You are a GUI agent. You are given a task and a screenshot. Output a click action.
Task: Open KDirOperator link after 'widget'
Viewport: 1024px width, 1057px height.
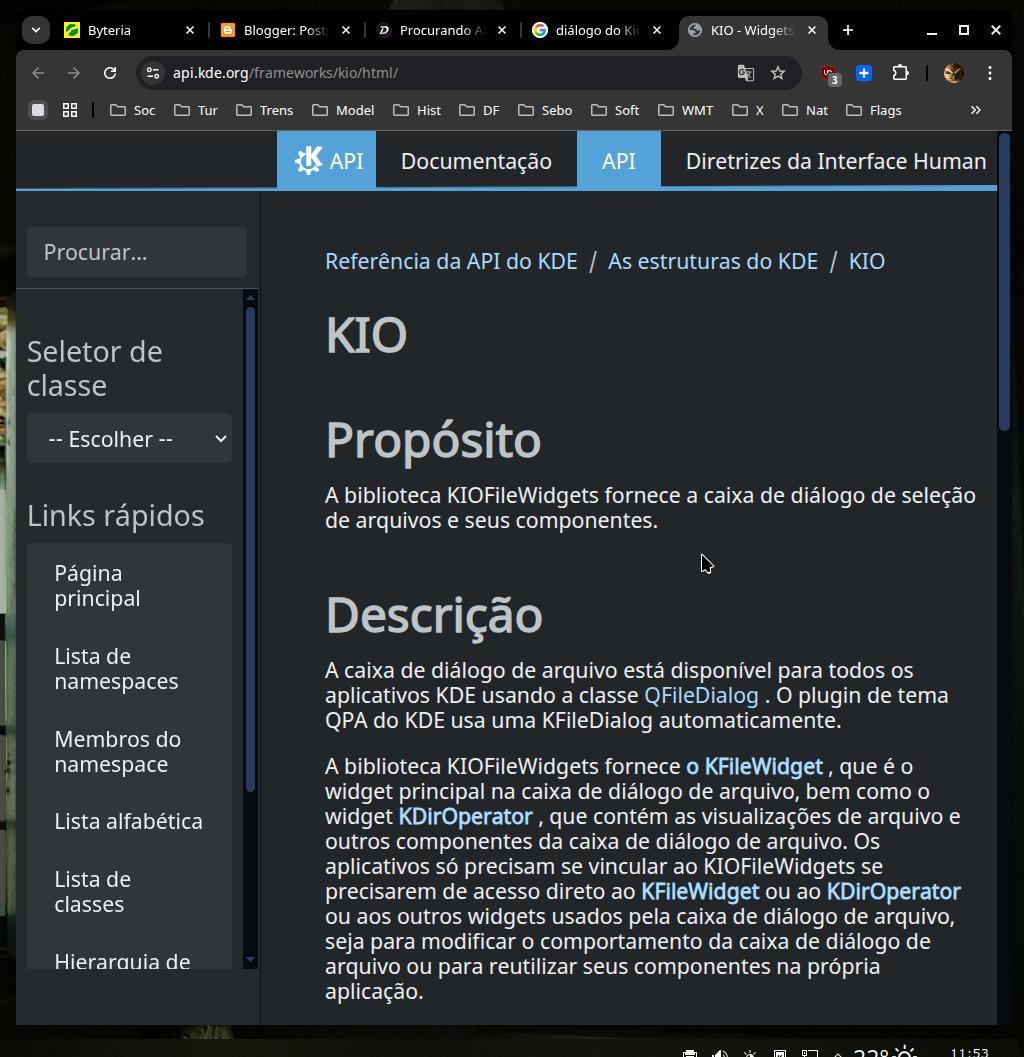click(x=465, y=816)
